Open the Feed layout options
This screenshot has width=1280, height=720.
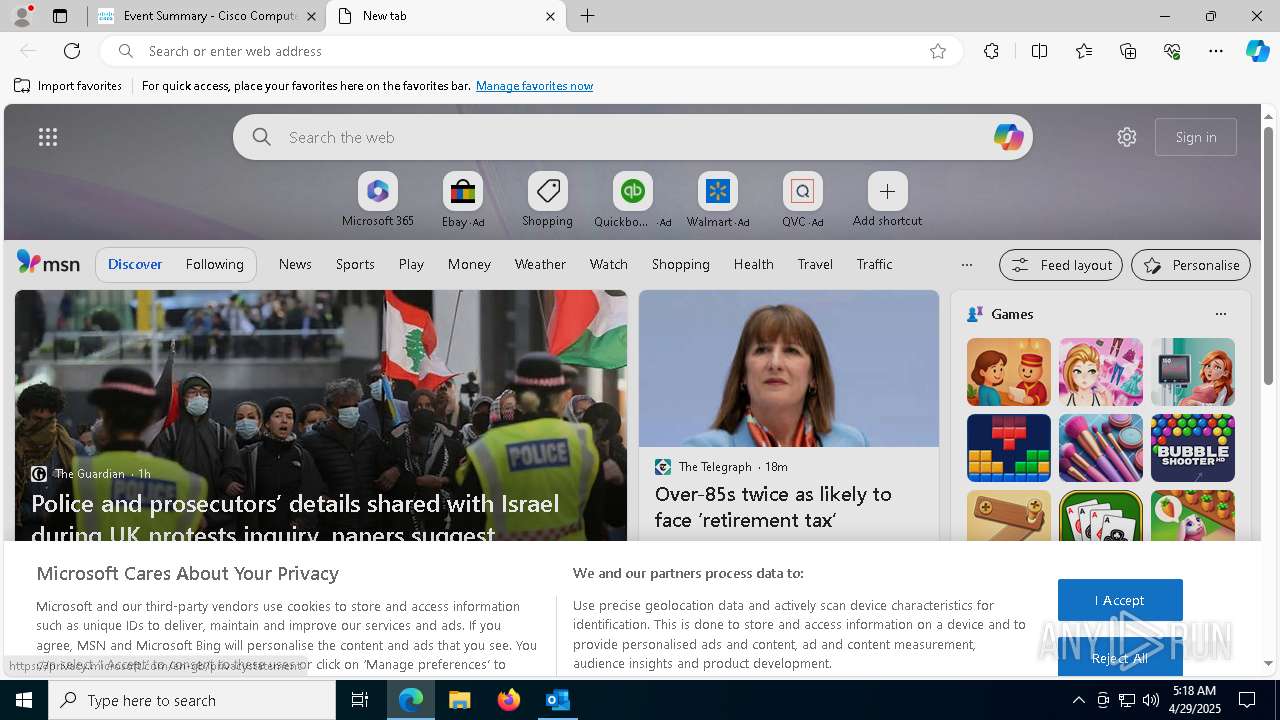click(x=1060, y=265)
